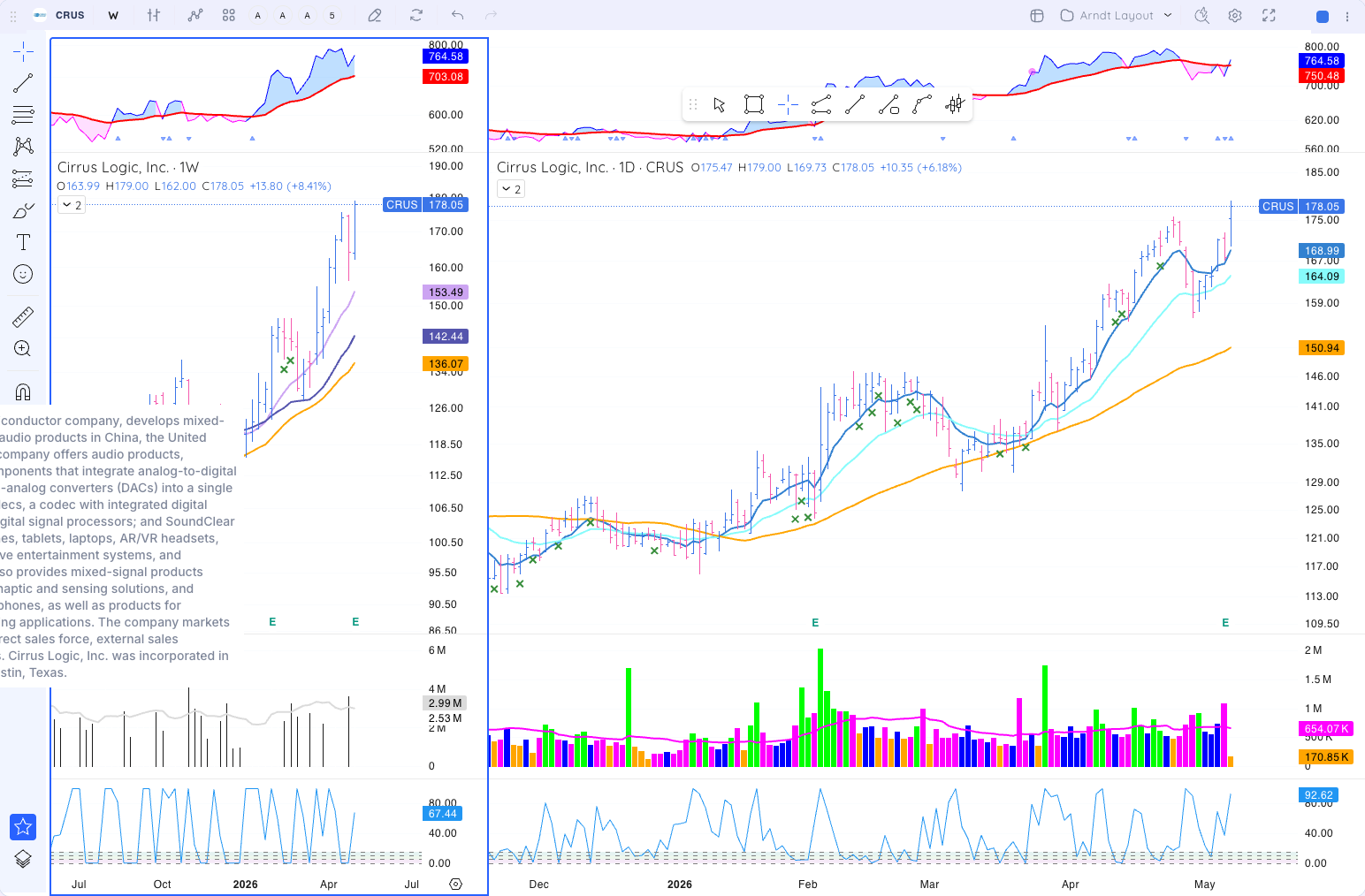Click the 67.44 oscillator value label on weekly chart

point(443,813)
